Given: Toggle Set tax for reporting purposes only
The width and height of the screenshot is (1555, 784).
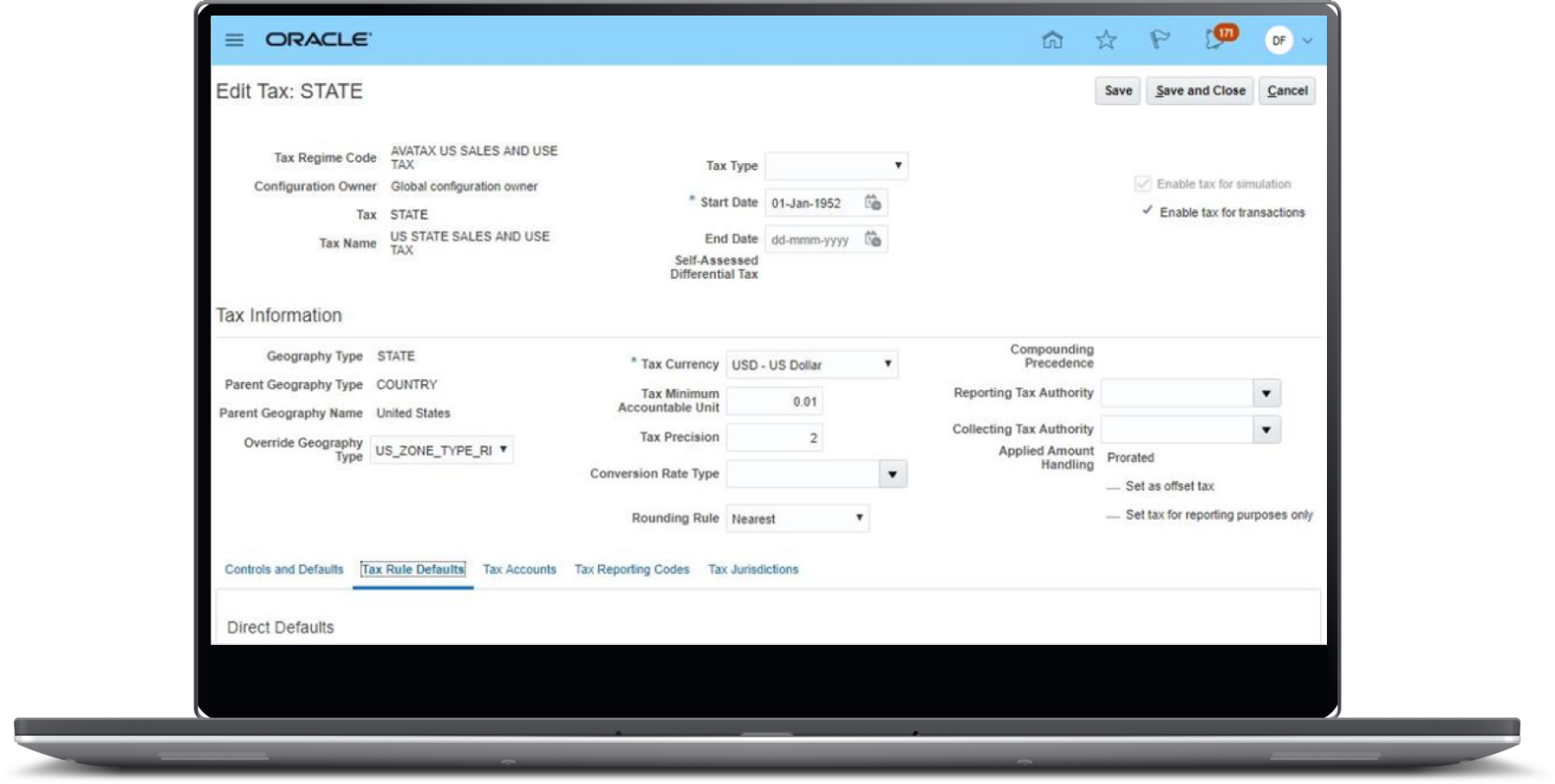Looking at the screenshot, I should click(x=1112, y=515).
